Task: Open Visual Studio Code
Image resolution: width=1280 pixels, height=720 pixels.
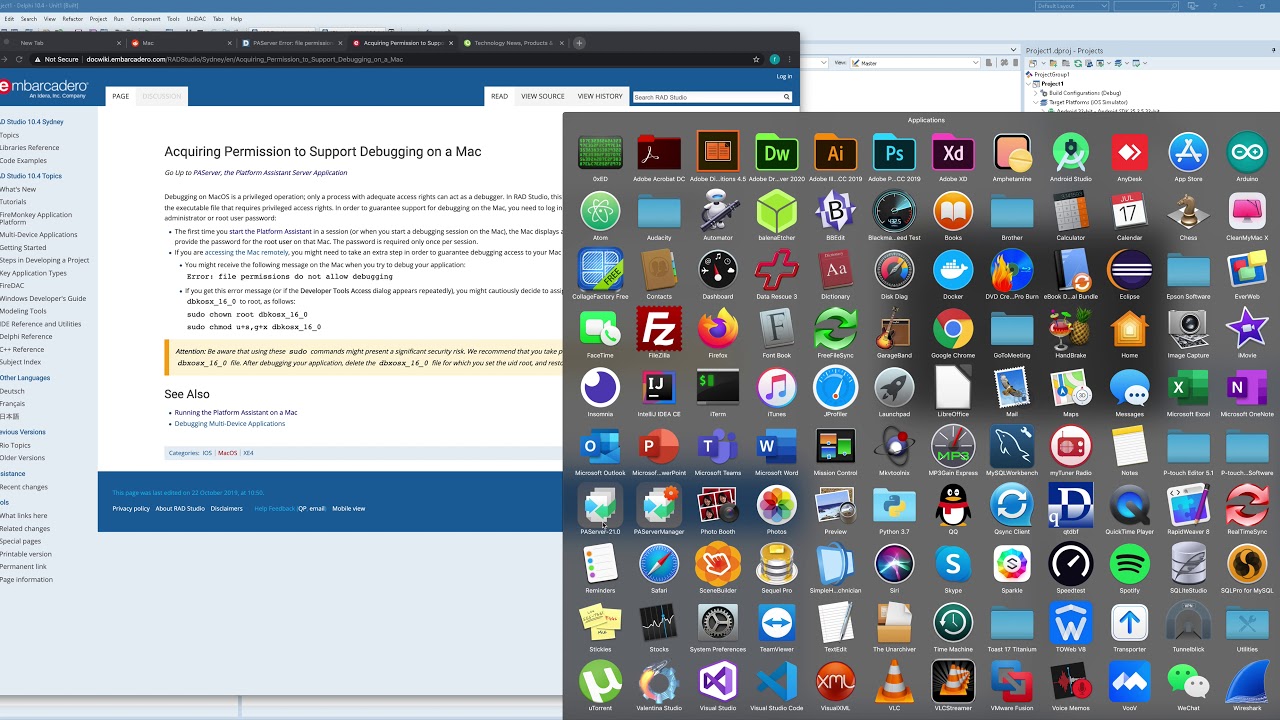Action: click(777, 682)
